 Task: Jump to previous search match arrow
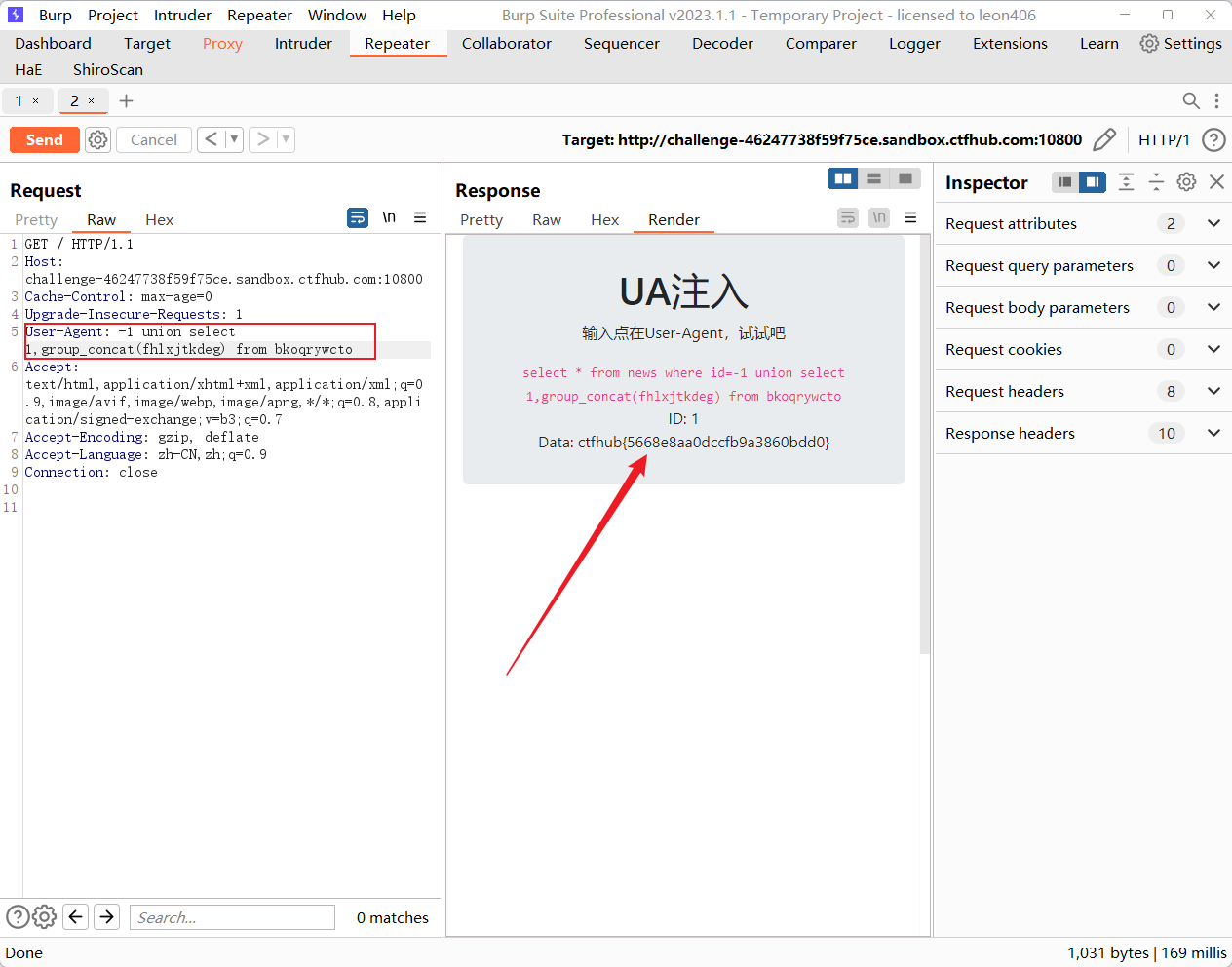click(x=75, y=916)
